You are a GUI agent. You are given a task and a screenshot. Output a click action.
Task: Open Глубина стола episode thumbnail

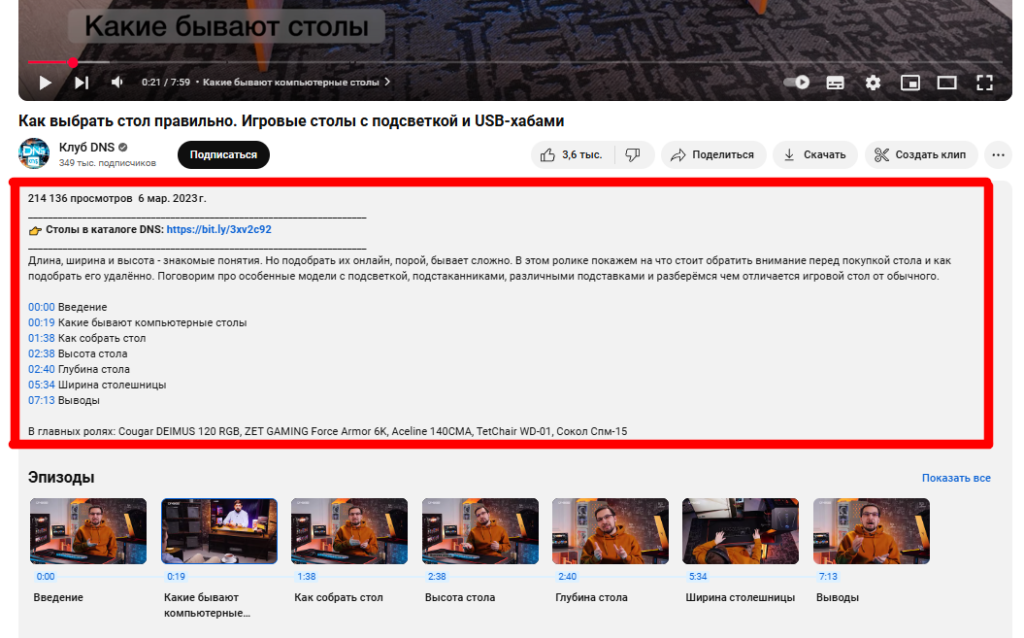[x=610, y=531]
